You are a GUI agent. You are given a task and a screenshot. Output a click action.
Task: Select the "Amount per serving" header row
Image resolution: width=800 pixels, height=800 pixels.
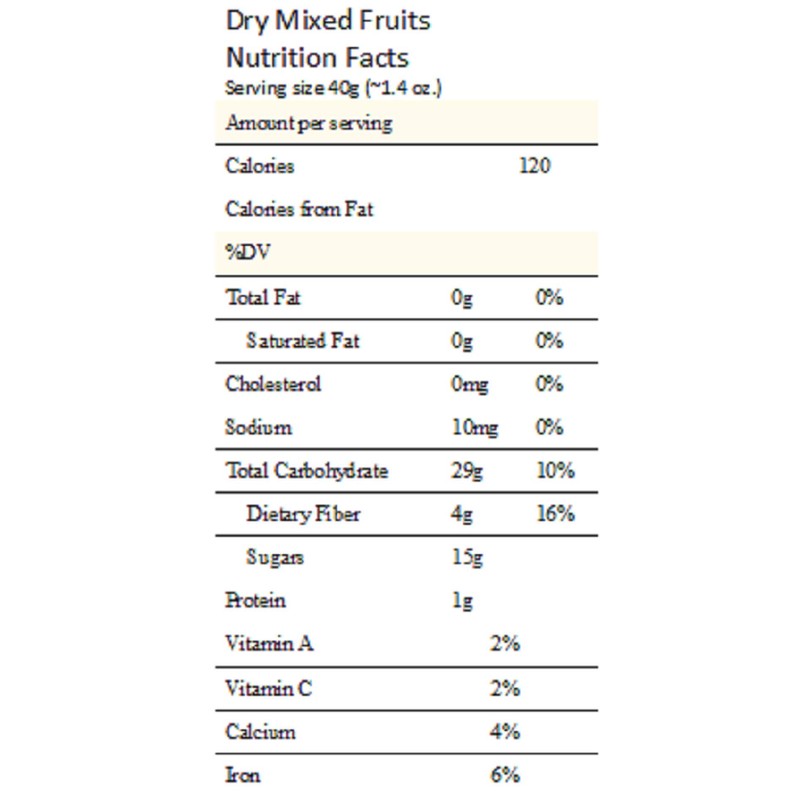pyautogui.click(x=309, y=124)
